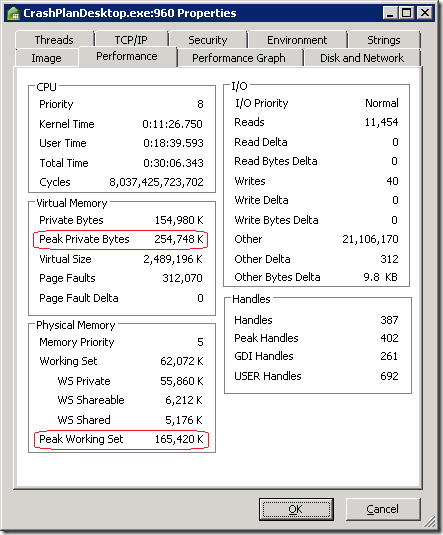Click the Handles value 387
Screen dimensions: 443x535
pos(389,320)
